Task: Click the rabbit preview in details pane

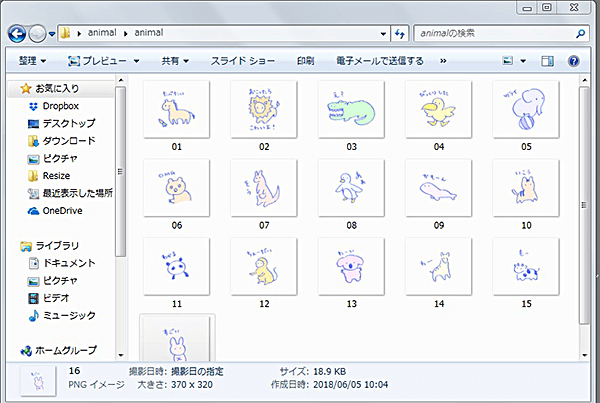Action: tap(38, 380)
